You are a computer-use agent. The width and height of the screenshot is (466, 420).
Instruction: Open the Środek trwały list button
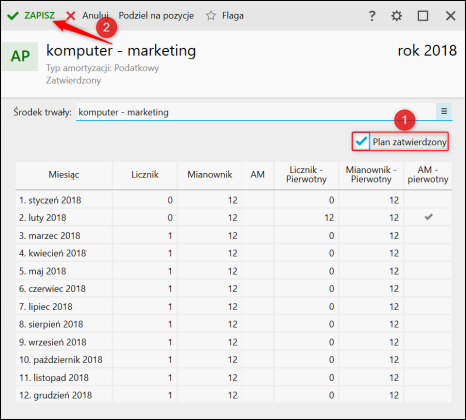pyautogui.click(x=444, y=111)
